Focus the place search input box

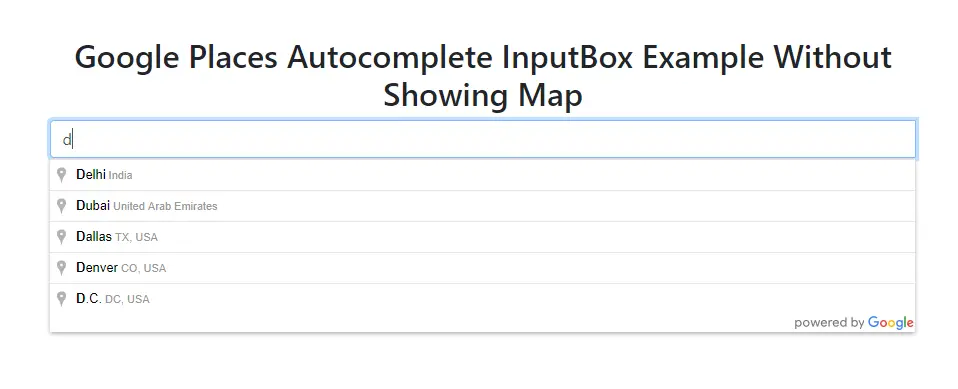click(482, 139)
